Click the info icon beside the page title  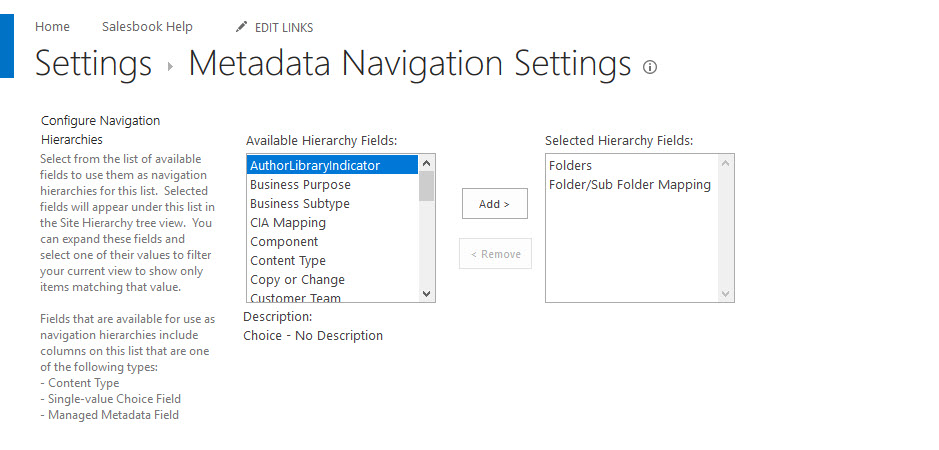(x=650, y=67)
